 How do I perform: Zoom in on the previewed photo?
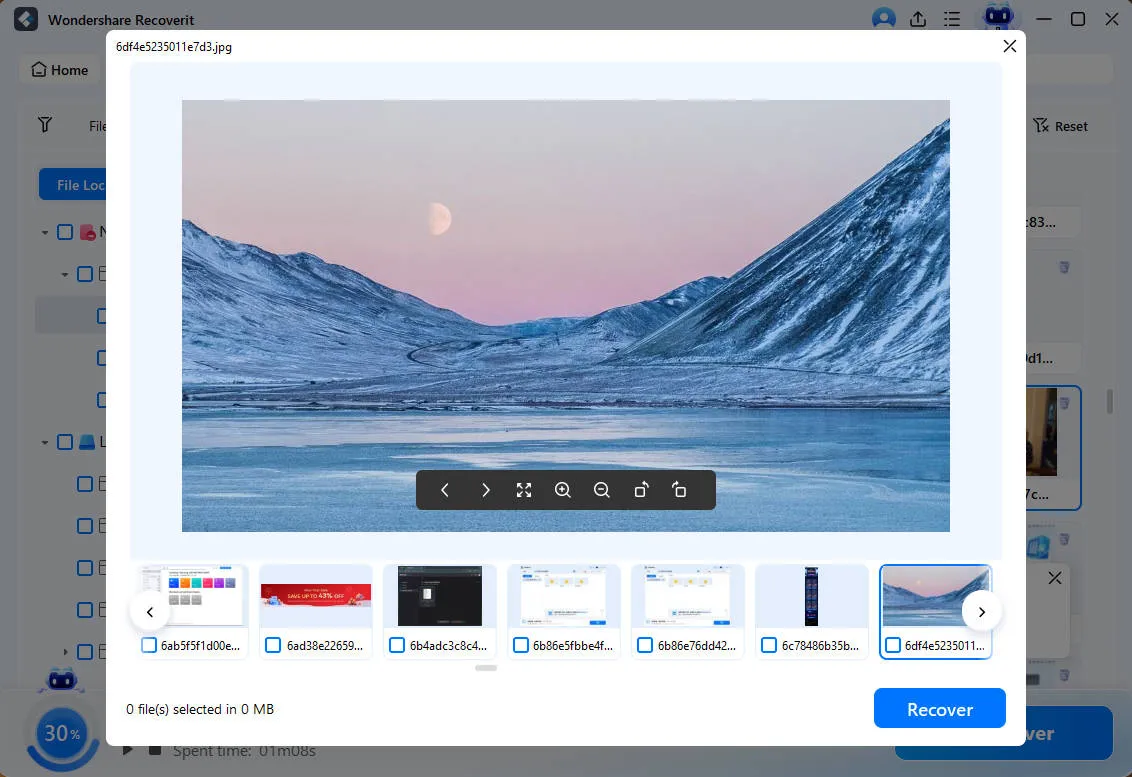[563, 490]
